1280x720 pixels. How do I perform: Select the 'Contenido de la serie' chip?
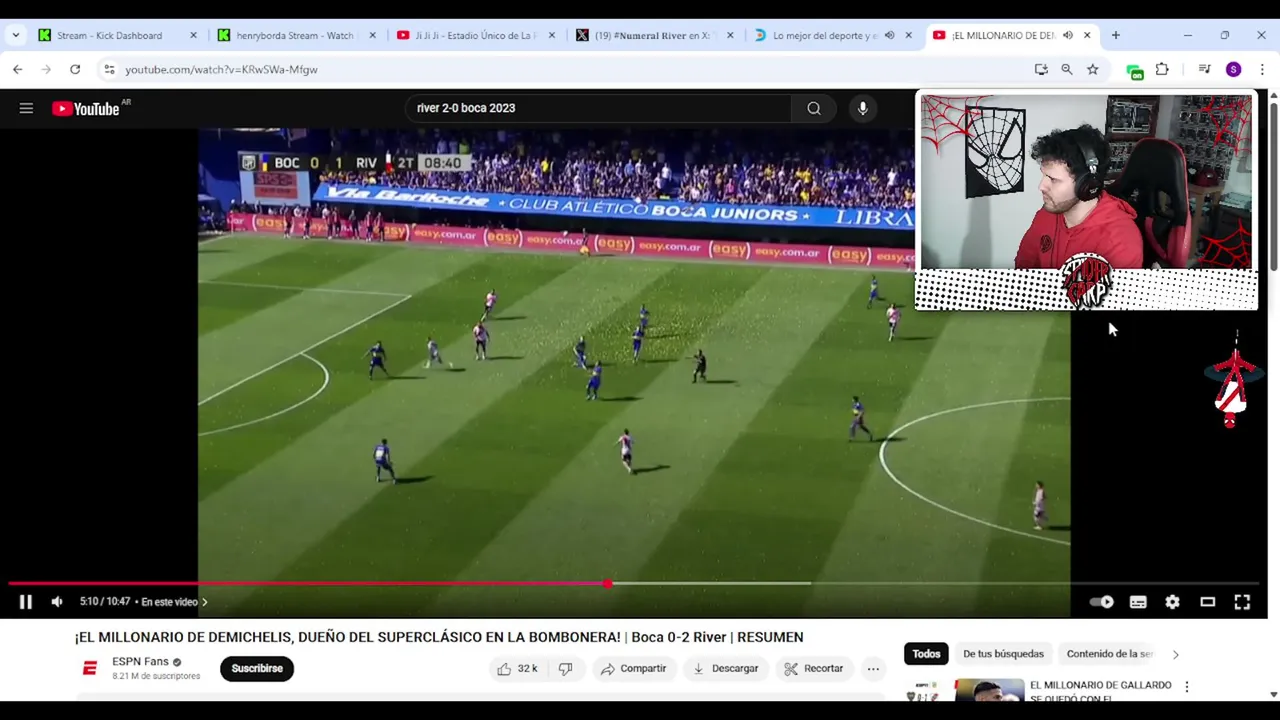coord(1109,654)
